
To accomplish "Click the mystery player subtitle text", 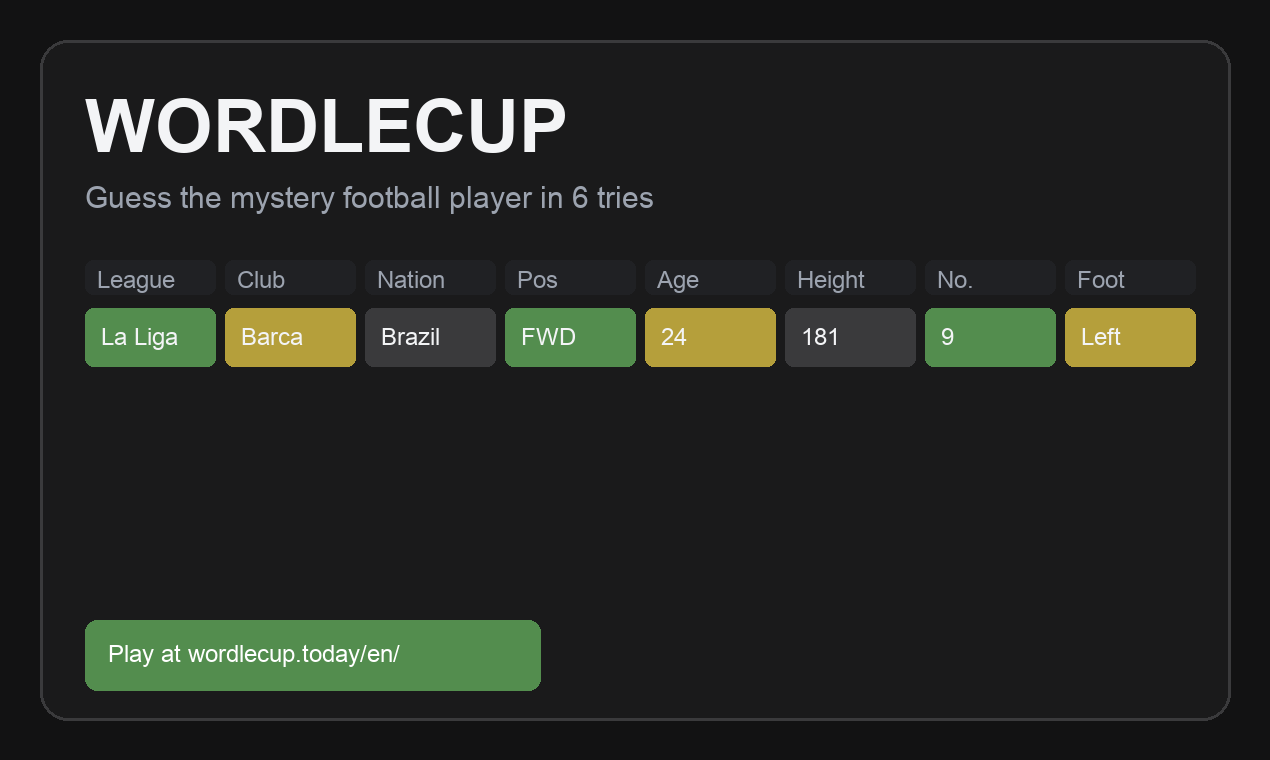I will [x=370, y=198].
